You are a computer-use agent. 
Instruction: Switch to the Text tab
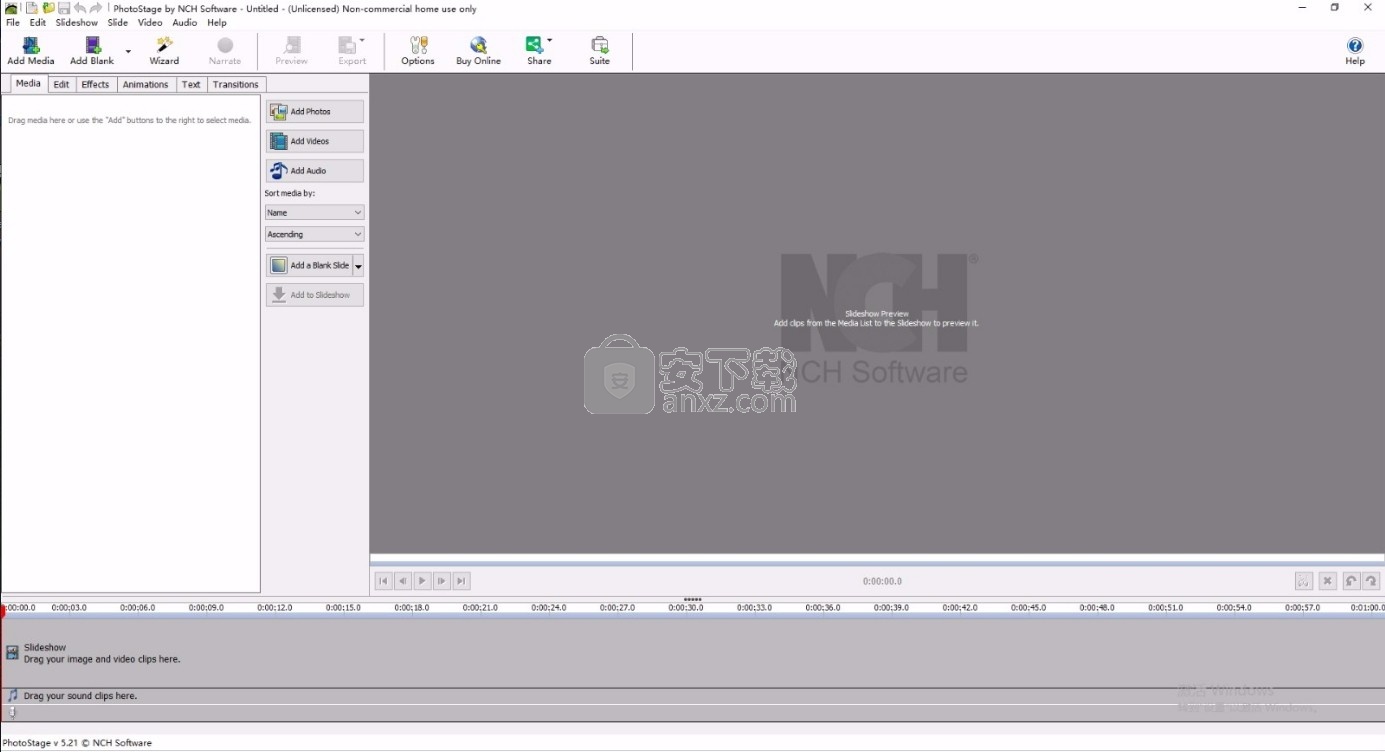[x=191, y=85]
